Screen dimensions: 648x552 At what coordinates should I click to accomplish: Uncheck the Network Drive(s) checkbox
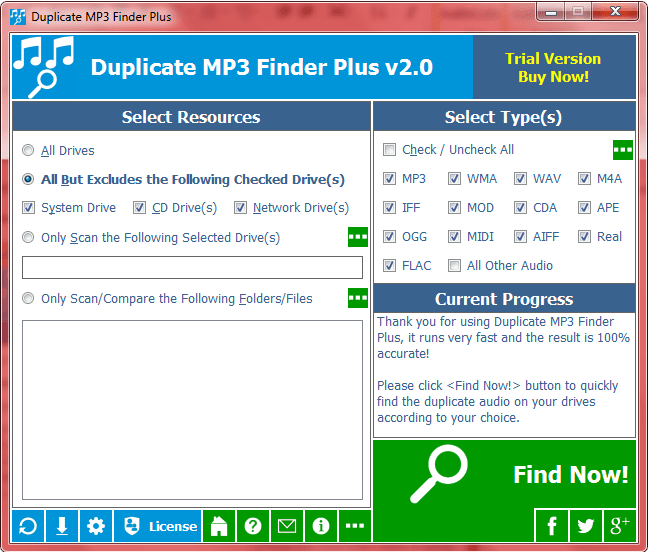coord(241,207)
